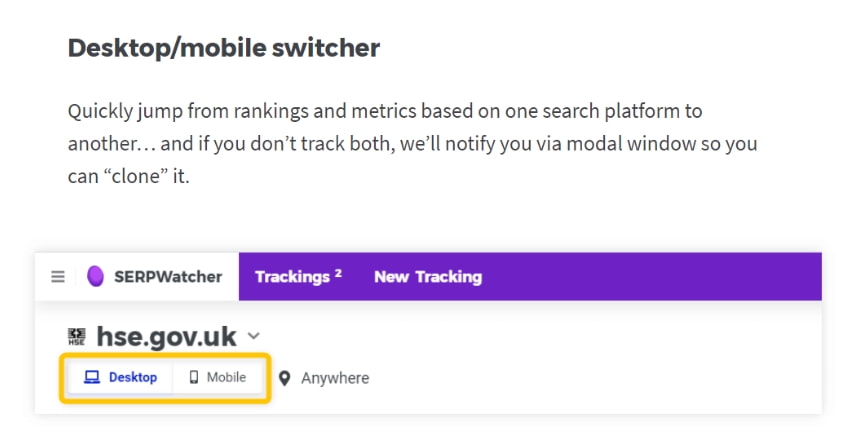Click the "Desktop/mobile switcher" heading

(224, 48)
